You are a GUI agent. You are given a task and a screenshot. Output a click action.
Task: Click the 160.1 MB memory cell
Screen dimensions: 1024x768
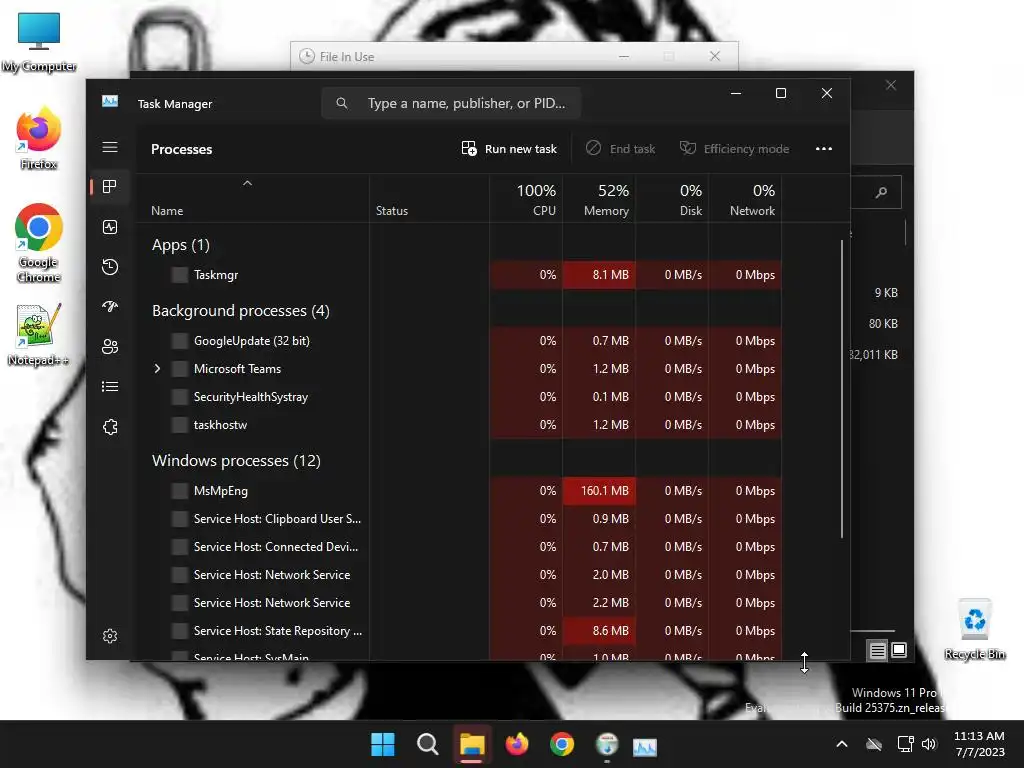[x=600, y=491]
